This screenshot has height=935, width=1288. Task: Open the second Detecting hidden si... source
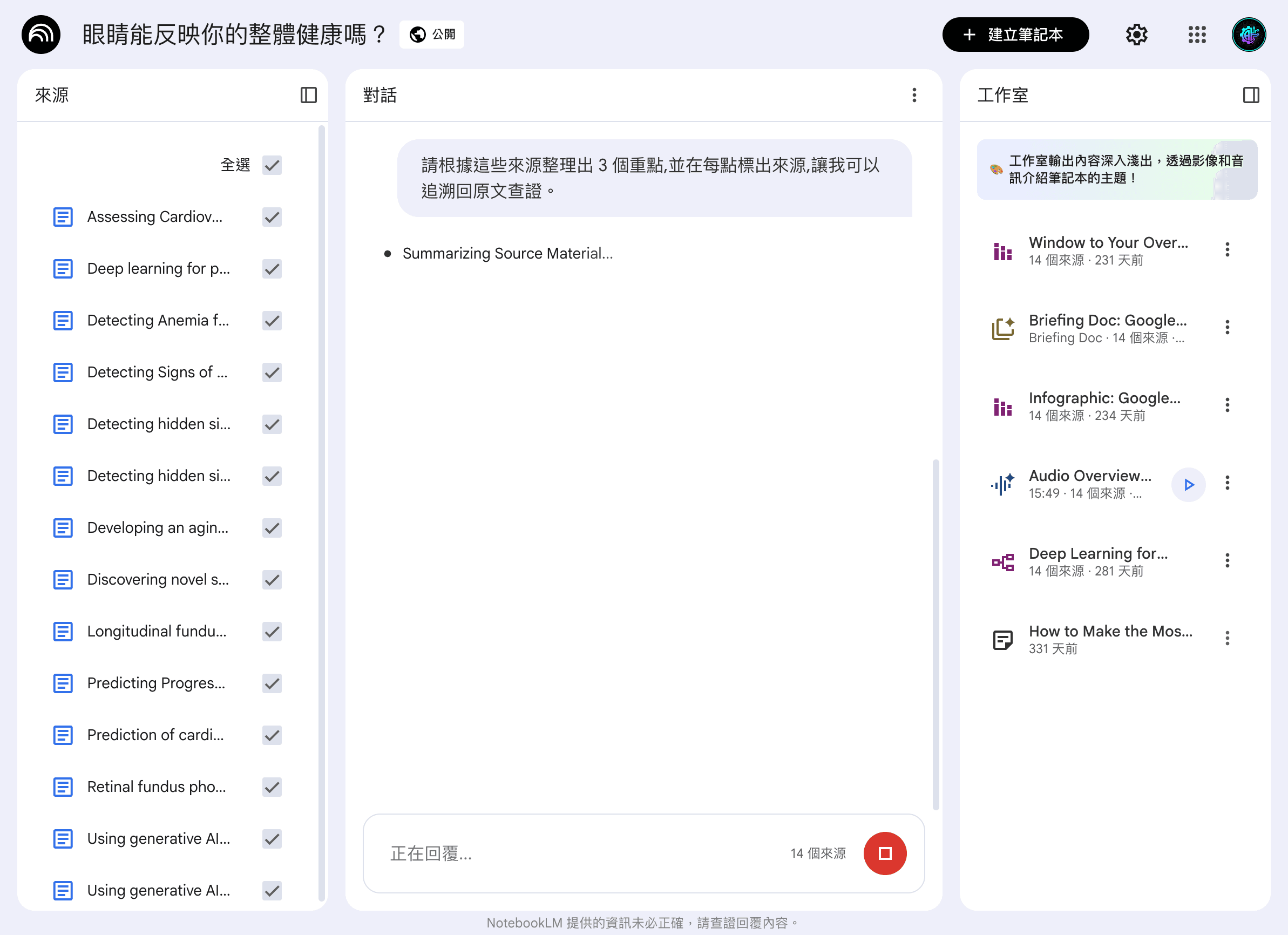point(159,476)
